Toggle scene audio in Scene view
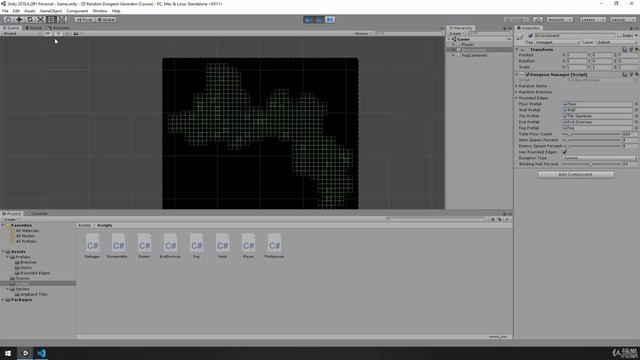Image resolution: width=640 pixels, height=360 pixels. (67, 33)
